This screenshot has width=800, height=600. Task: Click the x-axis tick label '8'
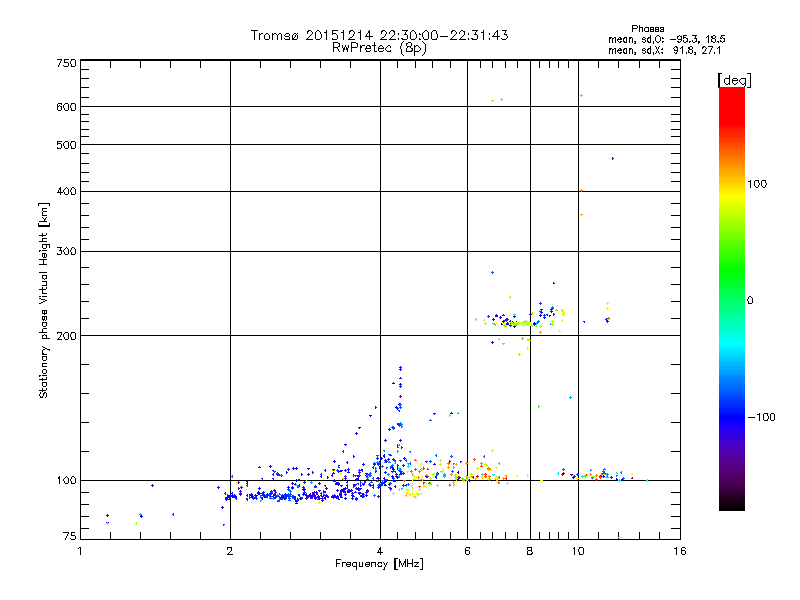tap(530, 551)
